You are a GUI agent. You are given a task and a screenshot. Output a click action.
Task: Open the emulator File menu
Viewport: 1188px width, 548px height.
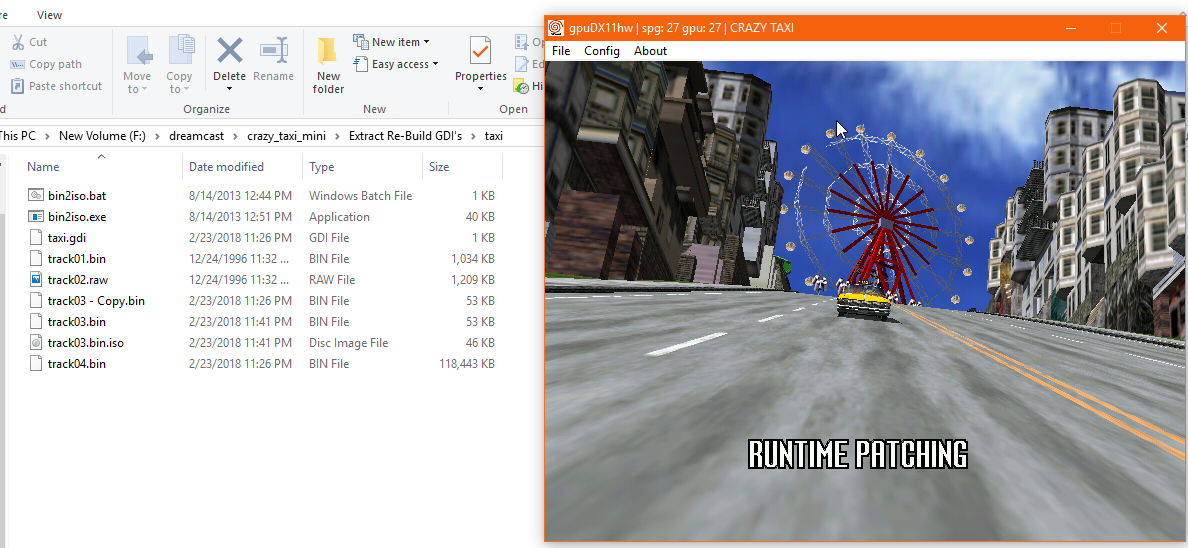point(561,51)
